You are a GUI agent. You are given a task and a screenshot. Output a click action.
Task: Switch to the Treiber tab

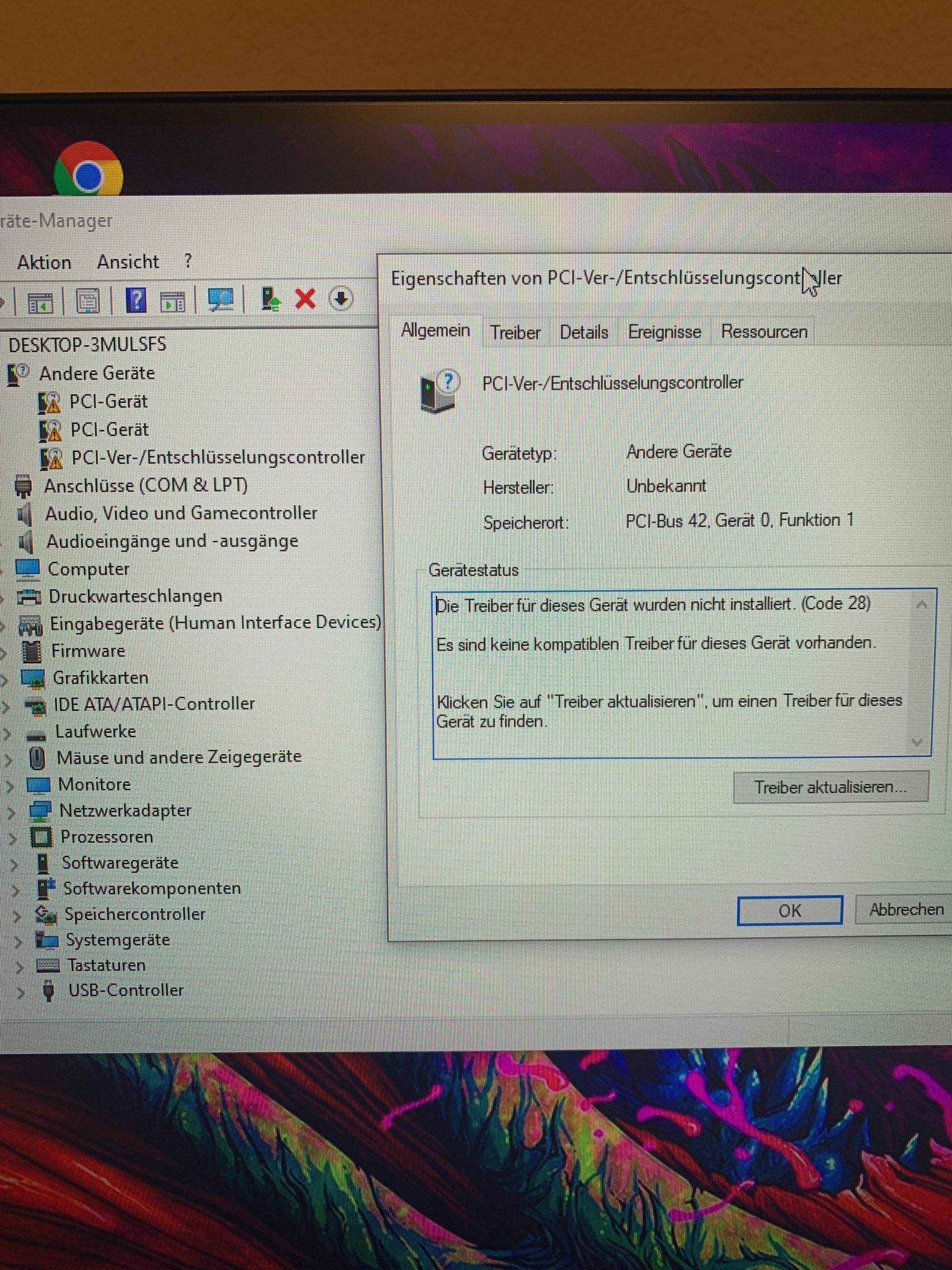point(515,332)
